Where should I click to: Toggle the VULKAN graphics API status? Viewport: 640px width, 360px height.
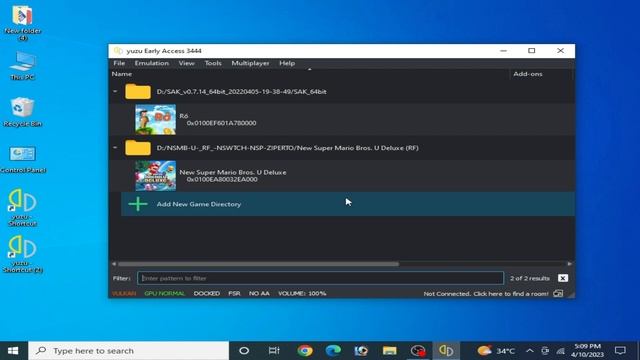click(x=124, y=293)
